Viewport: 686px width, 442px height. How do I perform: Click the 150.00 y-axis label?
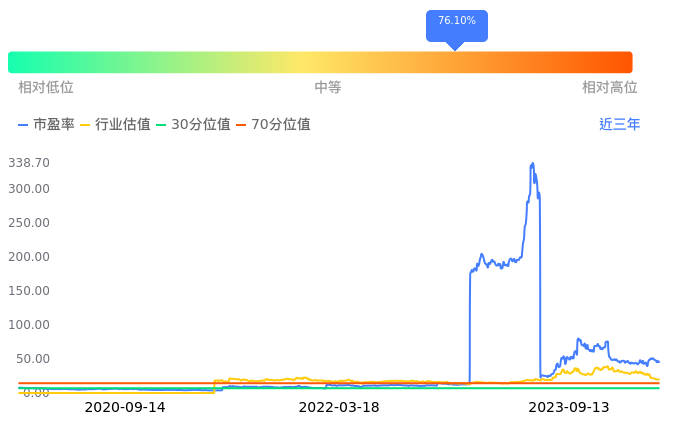[28, 291]
